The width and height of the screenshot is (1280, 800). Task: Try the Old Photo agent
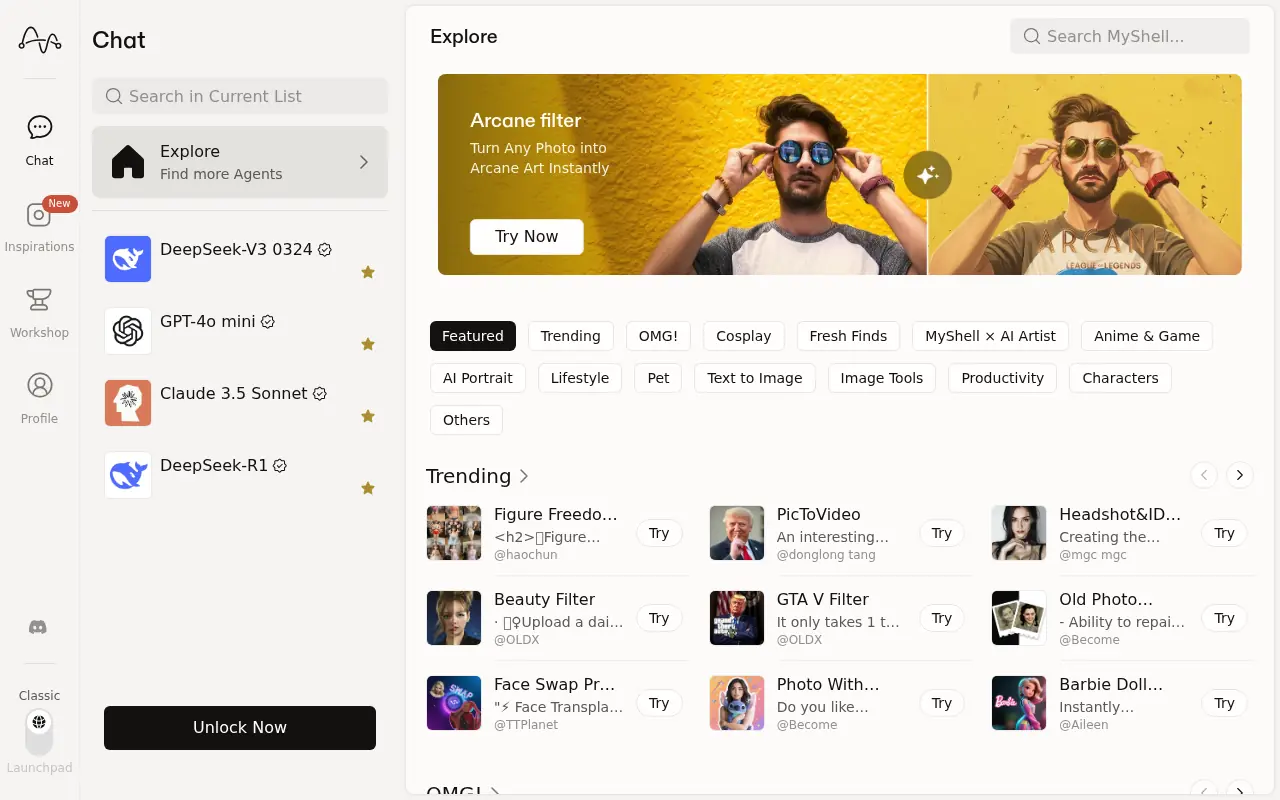click(1225, 618)
